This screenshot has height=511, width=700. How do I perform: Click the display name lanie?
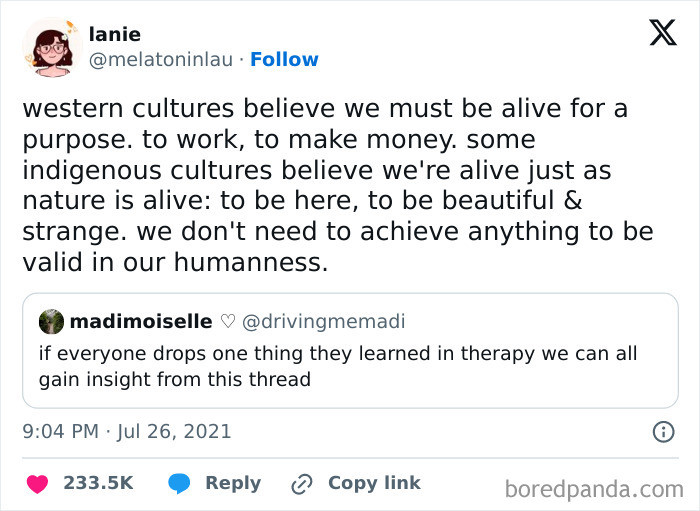click(113, 34)
